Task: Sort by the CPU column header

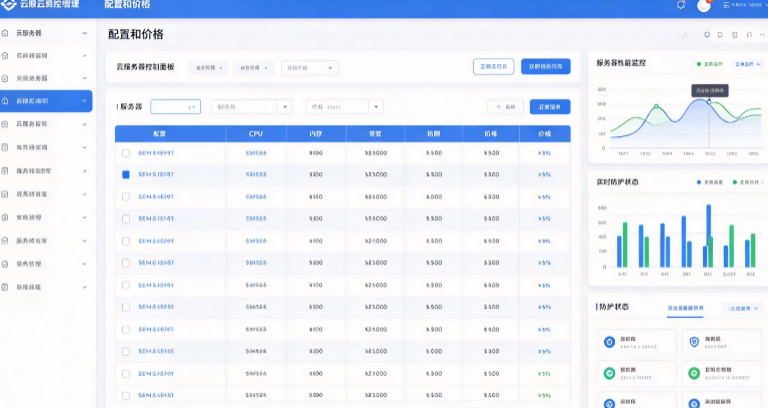Action: click(x=256, y=134)
